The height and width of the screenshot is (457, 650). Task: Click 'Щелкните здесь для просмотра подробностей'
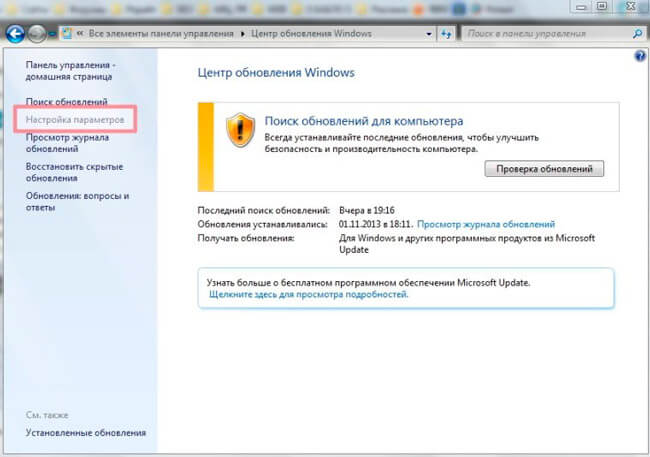[x=309, y=294]
